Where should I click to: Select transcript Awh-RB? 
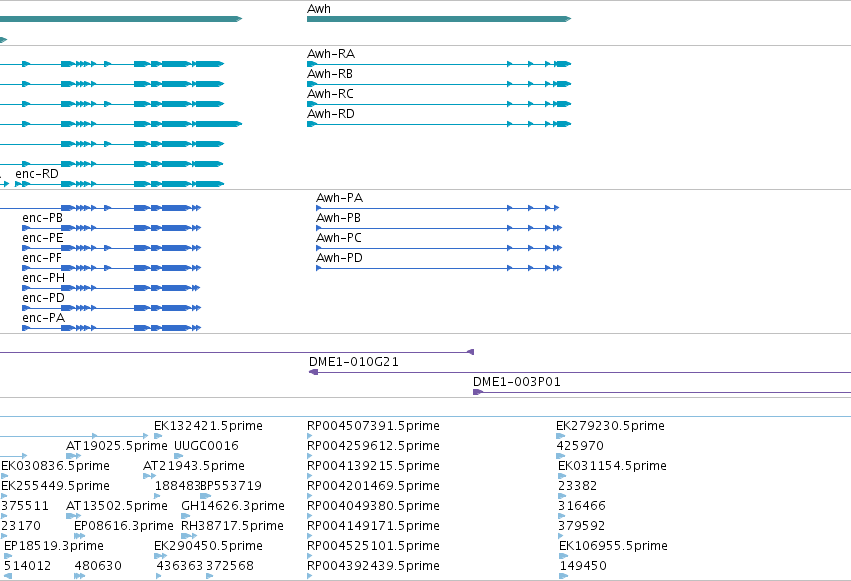[439, 84]
